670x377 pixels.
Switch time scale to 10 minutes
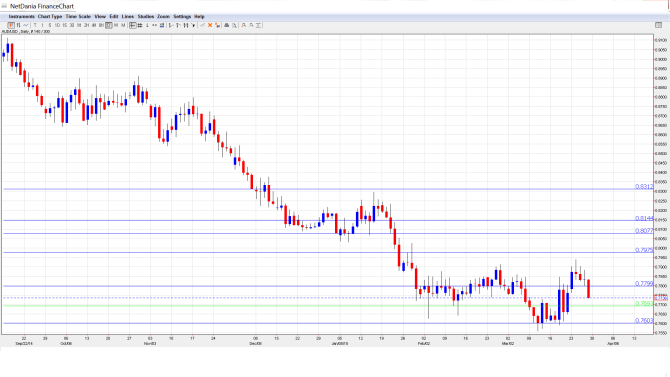tap(57, 25)
